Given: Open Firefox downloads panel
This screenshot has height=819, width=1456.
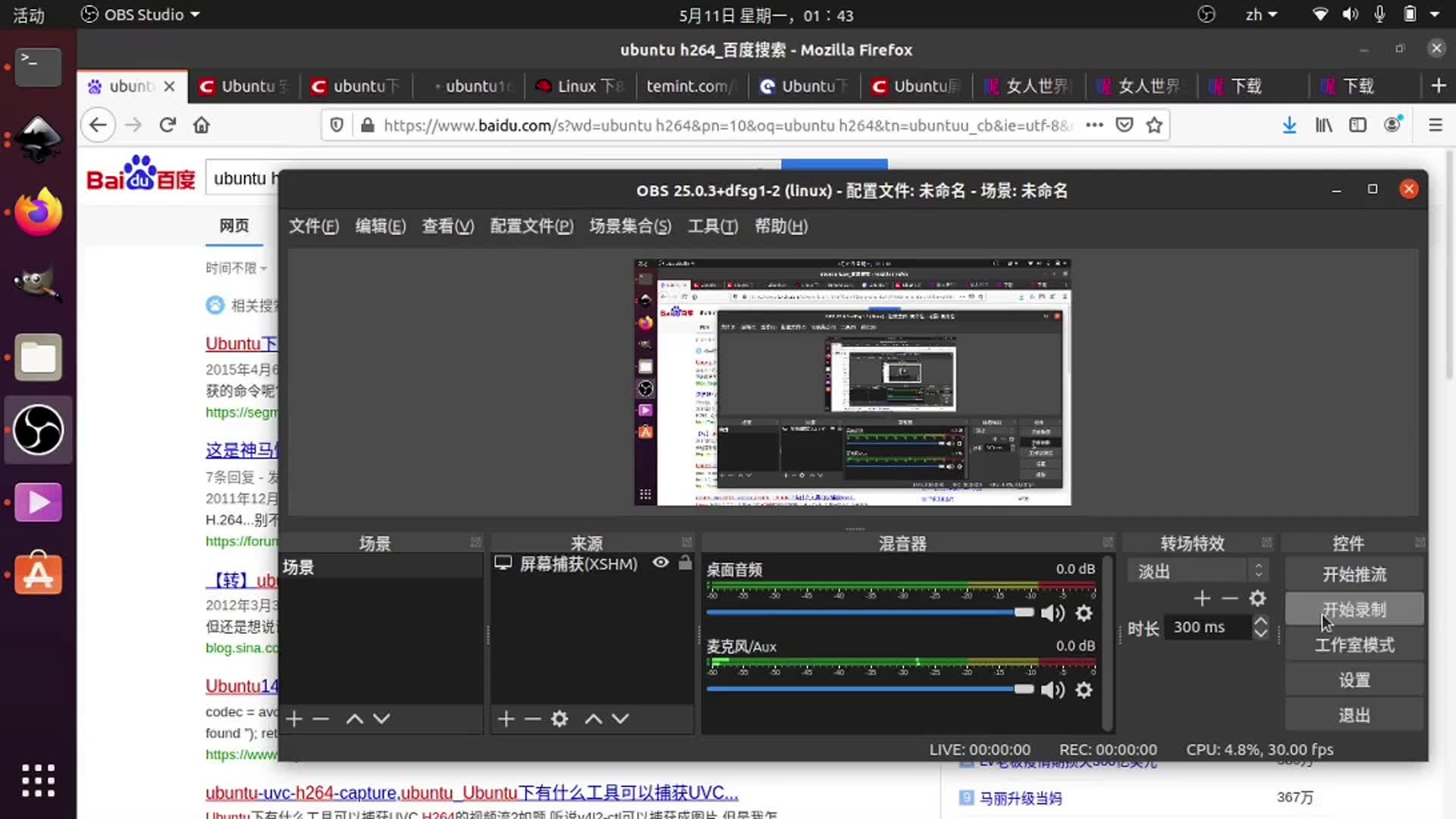Looking at the screenshot, I should pyautogui.click(x=1289, y=125).
